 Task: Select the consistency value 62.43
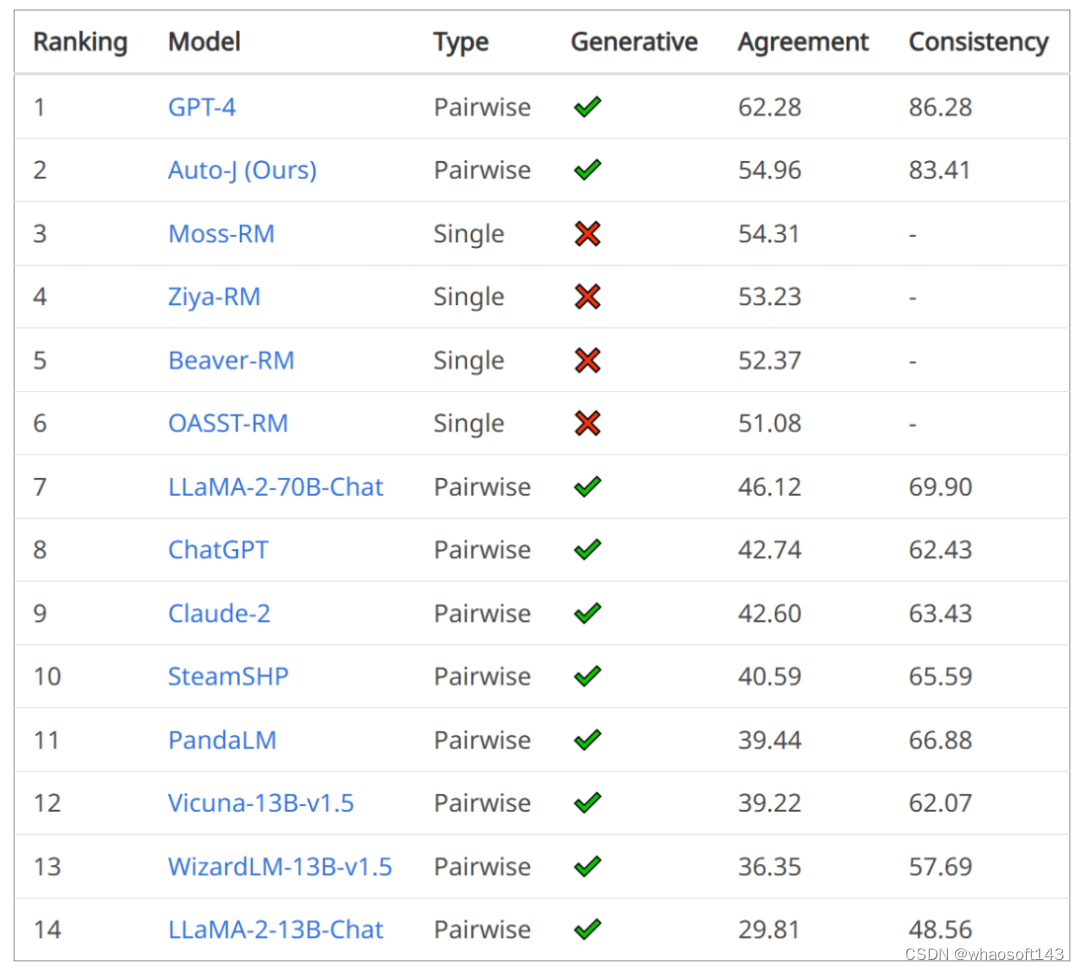pyautogui.click(x=940, y=550)
